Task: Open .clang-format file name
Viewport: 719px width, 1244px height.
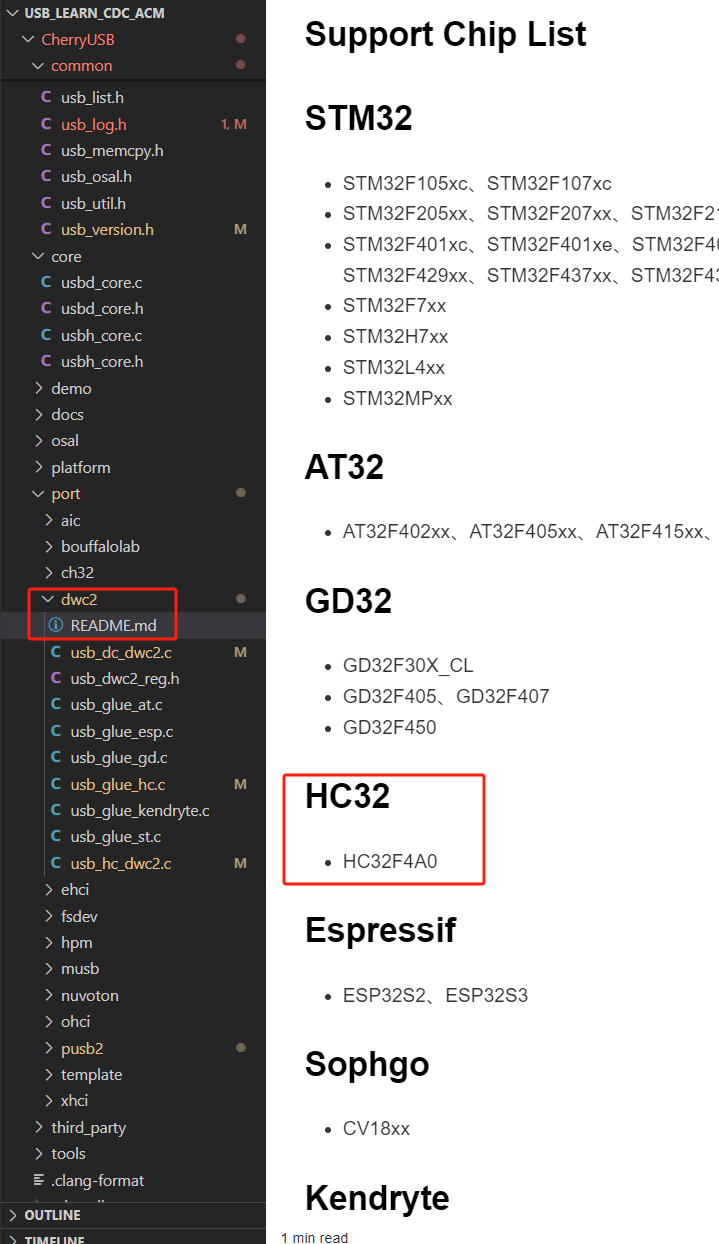Action: pos(98,1180)
